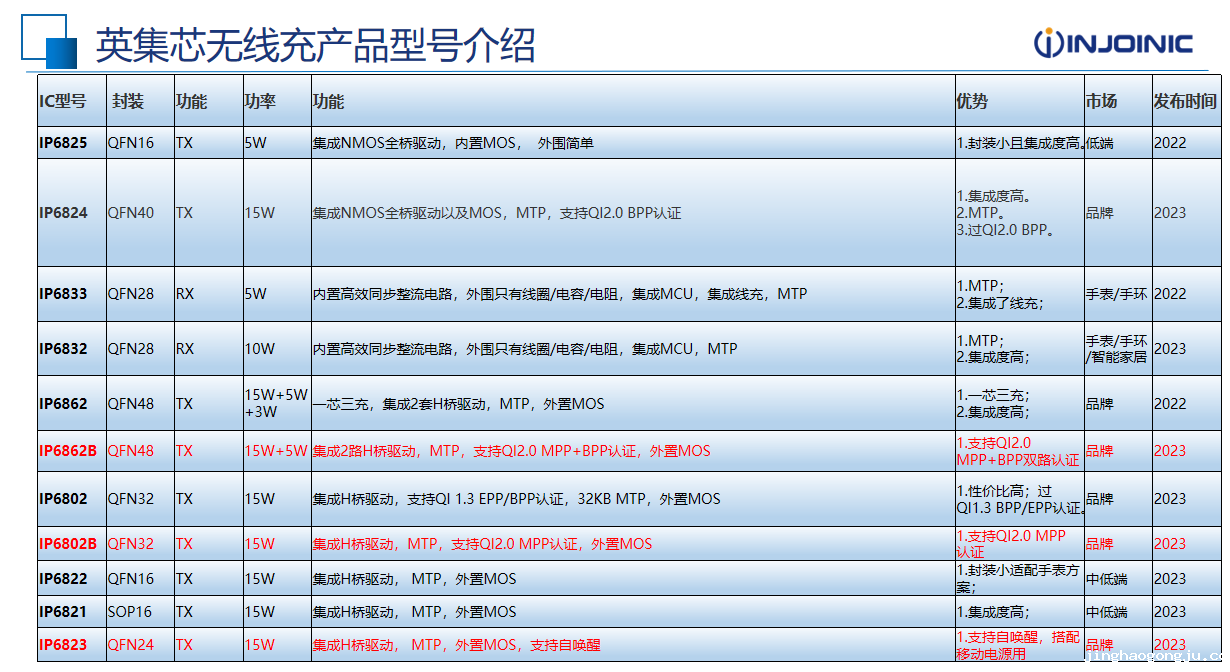Click the blue square decoration icon beside title
The width and height of the screenshot is (1230, 672).
point(48,41)
